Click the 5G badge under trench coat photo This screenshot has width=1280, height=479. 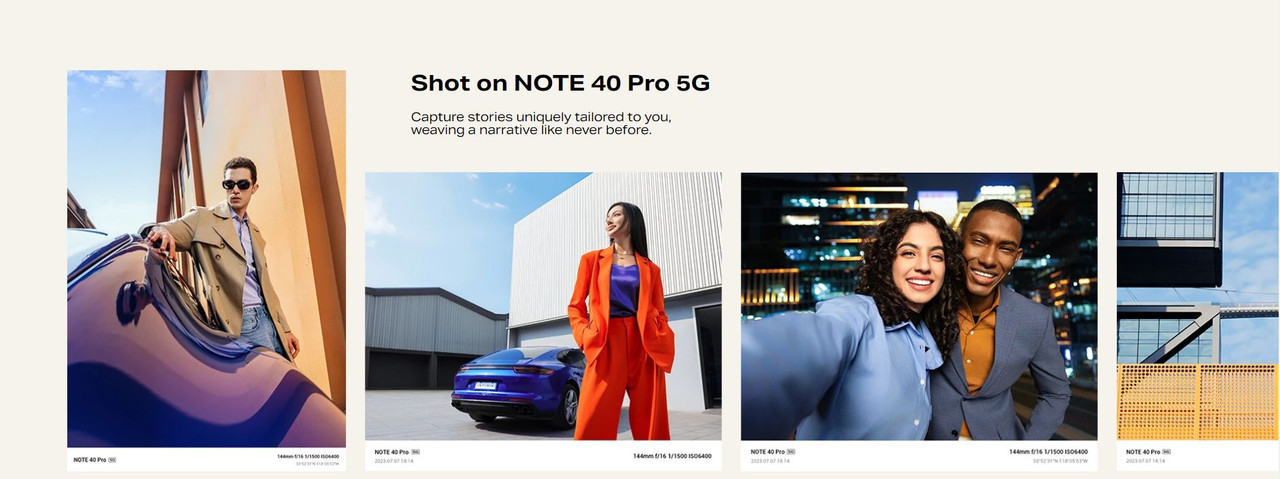pyautogui.click(x=112, y=460)
